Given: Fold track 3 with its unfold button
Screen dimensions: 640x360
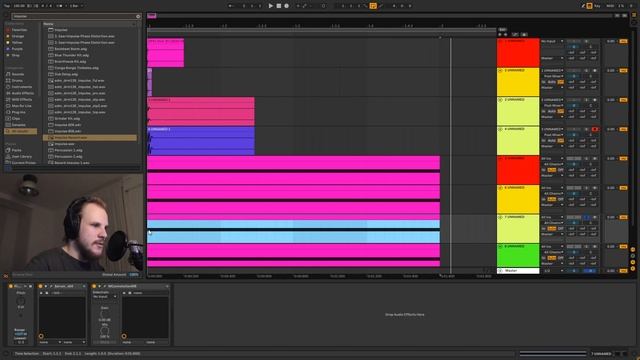Looking at the screenshot, I should (500, 100).
